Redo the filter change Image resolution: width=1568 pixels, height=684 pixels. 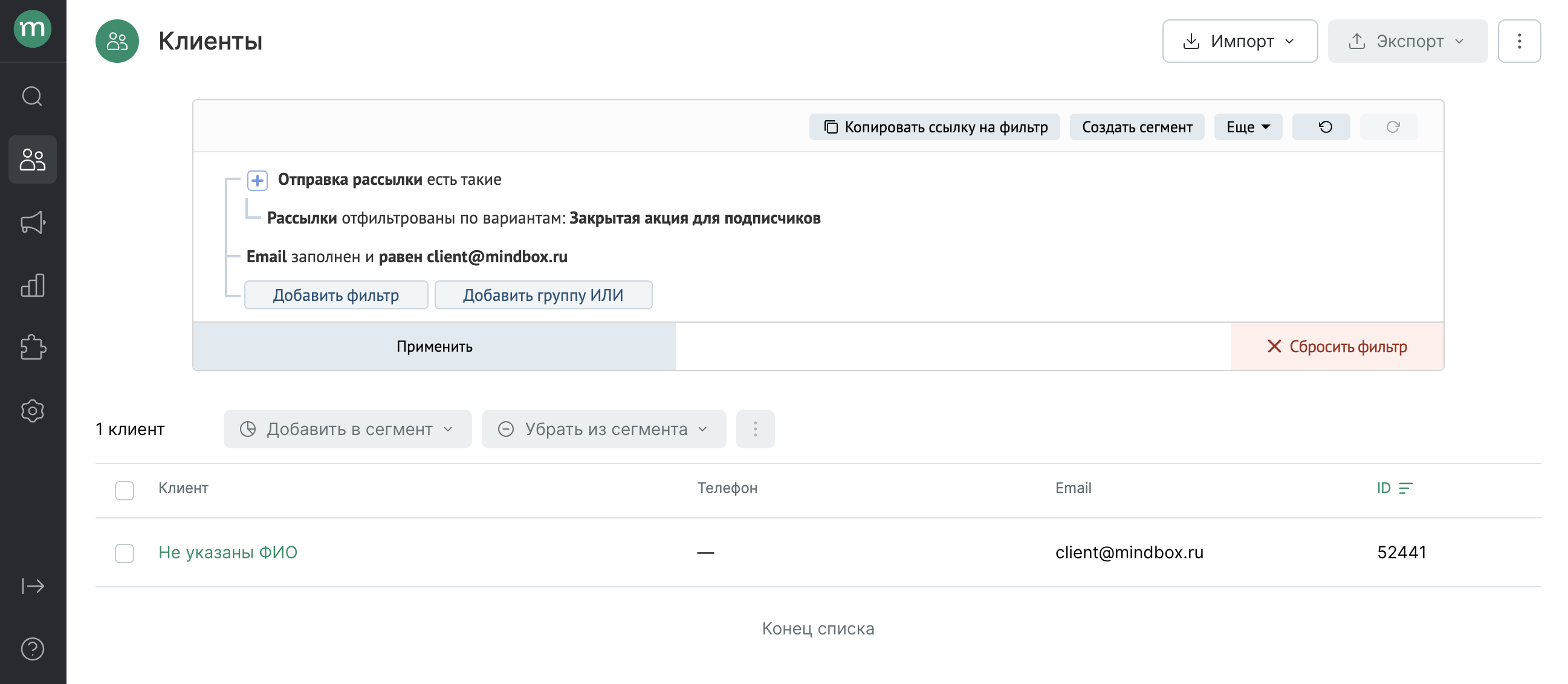pos(1388,126)
